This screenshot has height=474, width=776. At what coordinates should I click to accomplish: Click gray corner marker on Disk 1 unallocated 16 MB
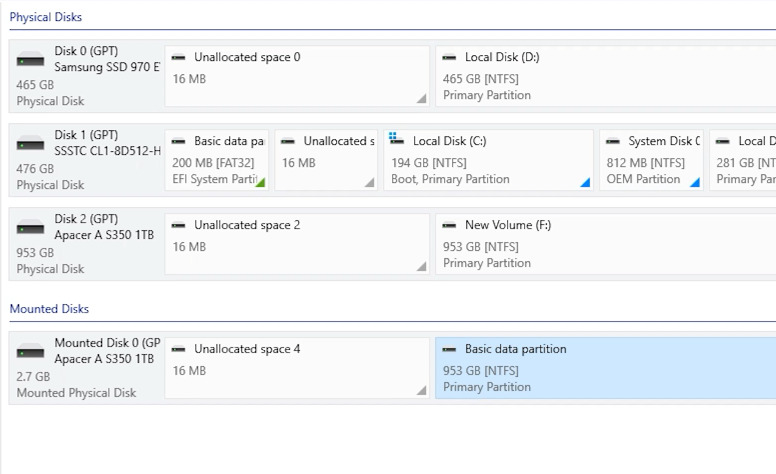370,183
